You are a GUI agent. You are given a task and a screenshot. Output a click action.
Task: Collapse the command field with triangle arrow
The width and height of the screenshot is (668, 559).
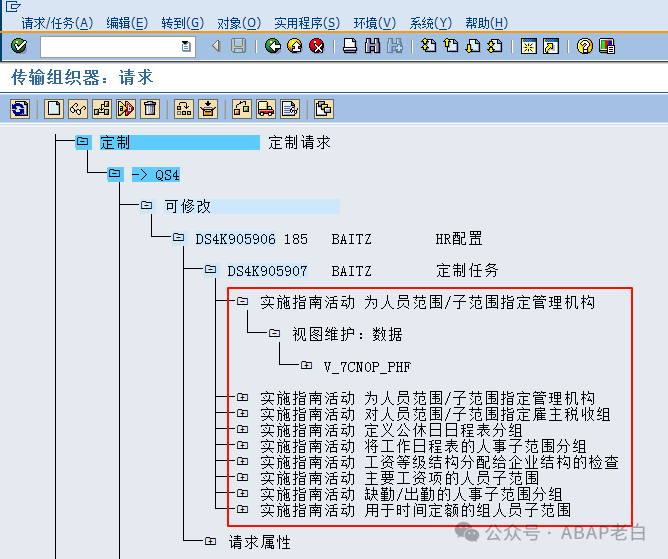(216, 46)
